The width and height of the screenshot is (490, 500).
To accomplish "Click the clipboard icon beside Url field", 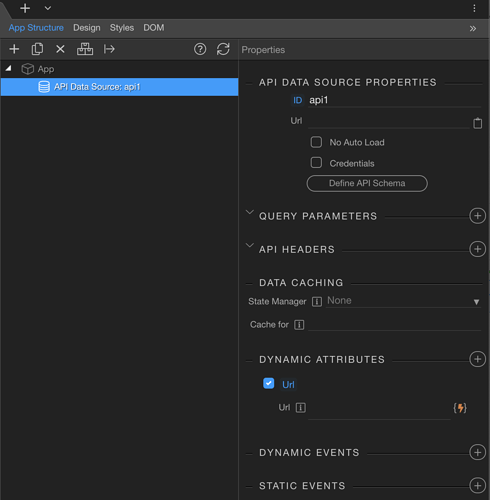I will [477, 123].
